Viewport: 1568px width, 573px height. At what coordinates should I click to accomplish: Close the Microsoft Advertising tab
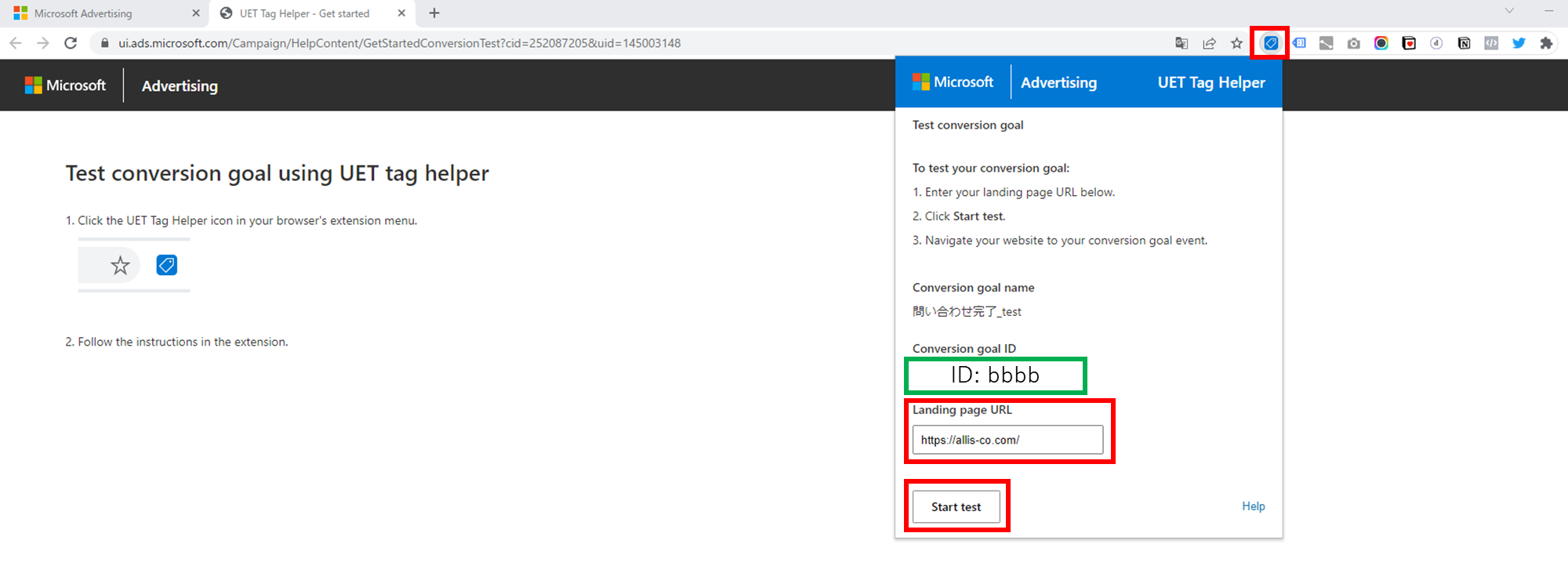[x=196, y=13]
